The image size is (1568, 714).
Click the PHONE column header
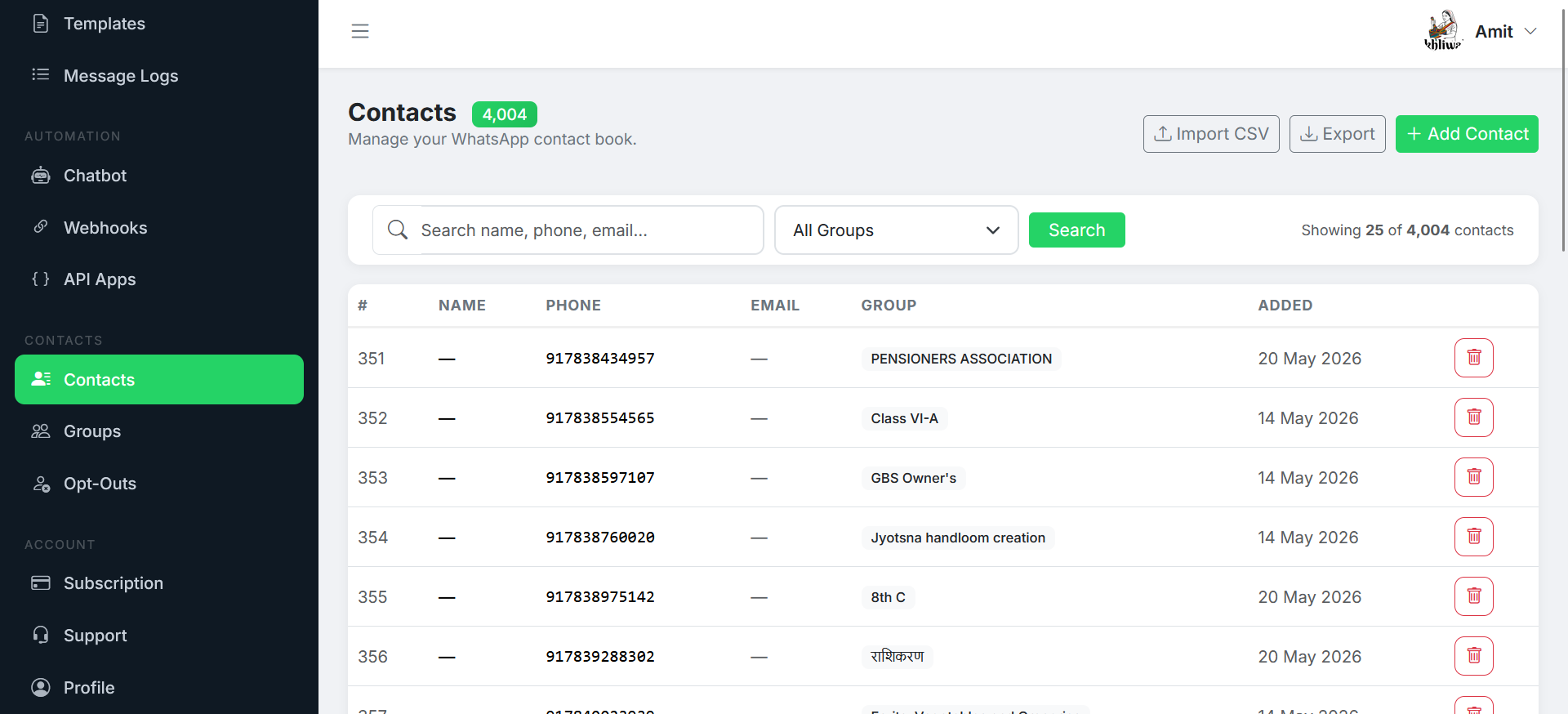[573, 306]
